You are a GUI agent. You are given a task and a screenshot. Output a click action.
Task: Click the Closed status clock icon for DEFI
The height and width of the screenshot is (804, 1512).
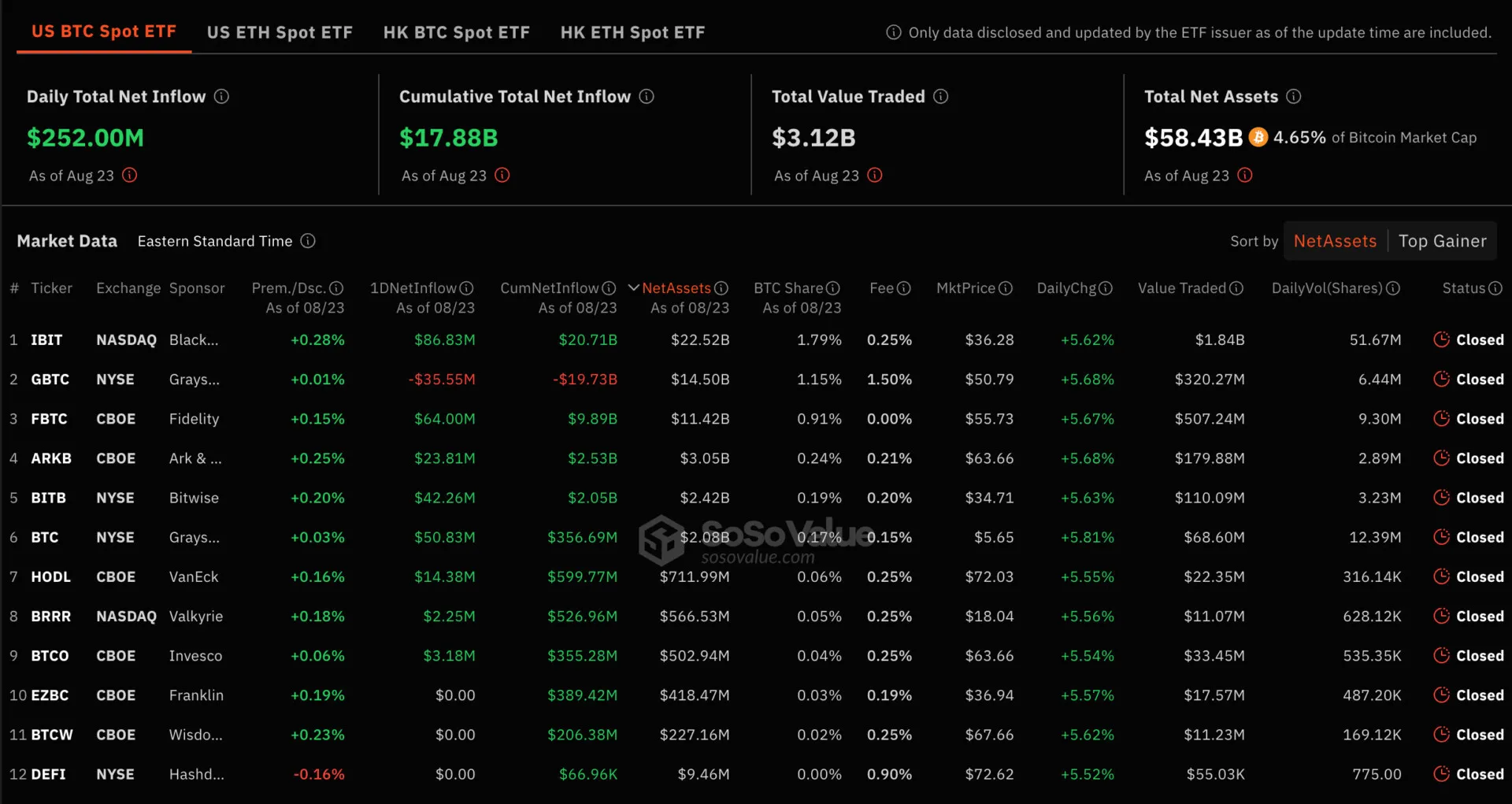click(1442, 773)
